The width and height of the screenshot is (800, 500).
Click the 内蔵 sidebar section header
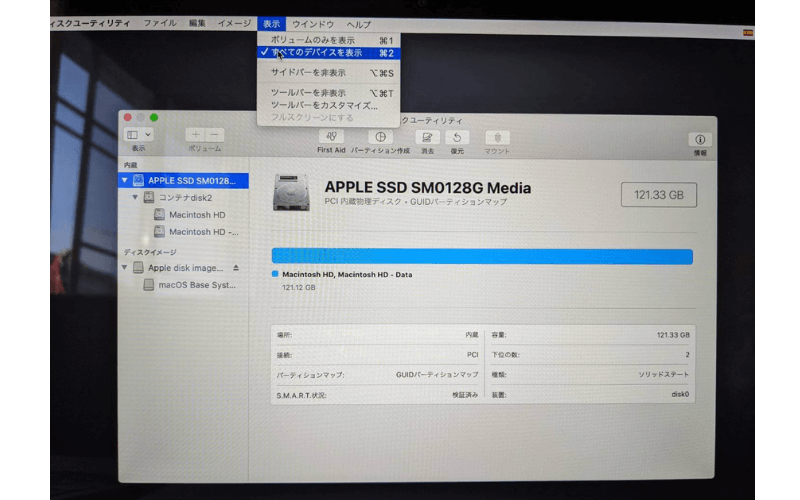(130, 165)
